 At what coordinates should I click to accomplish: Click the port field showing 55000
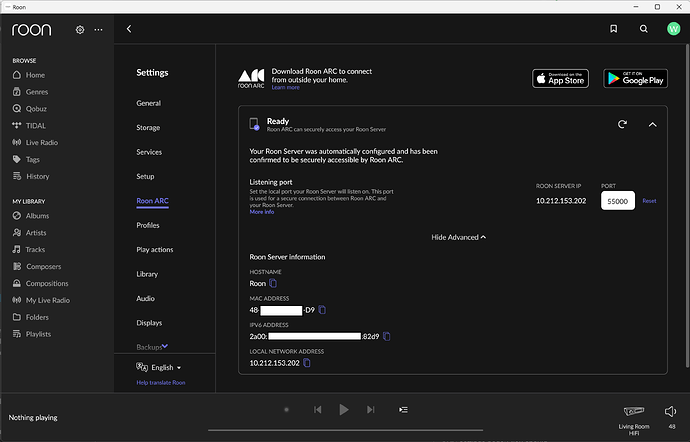point(618,201)
